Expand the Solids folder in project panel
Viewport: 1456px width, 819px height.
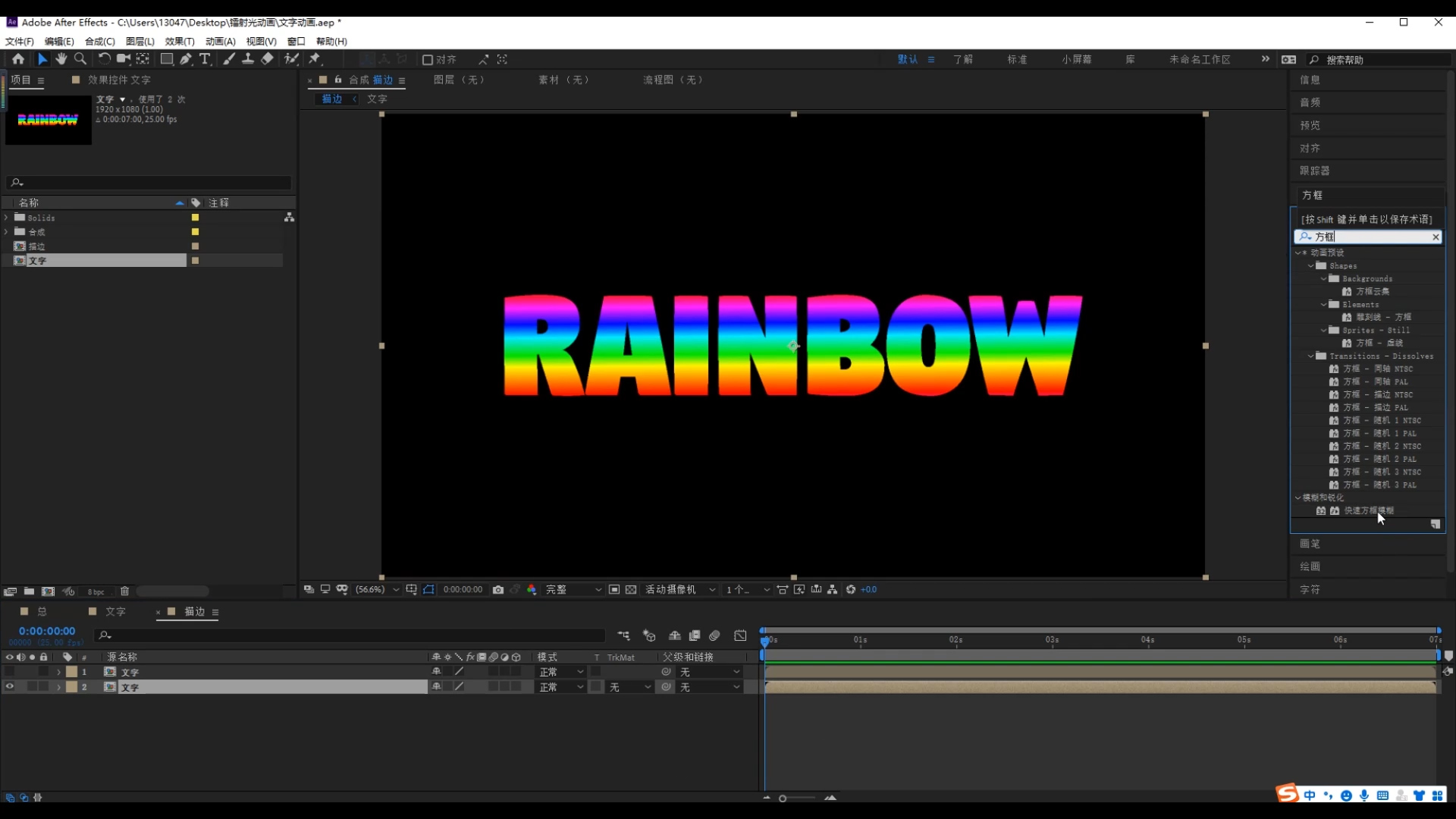pos(6,218)
